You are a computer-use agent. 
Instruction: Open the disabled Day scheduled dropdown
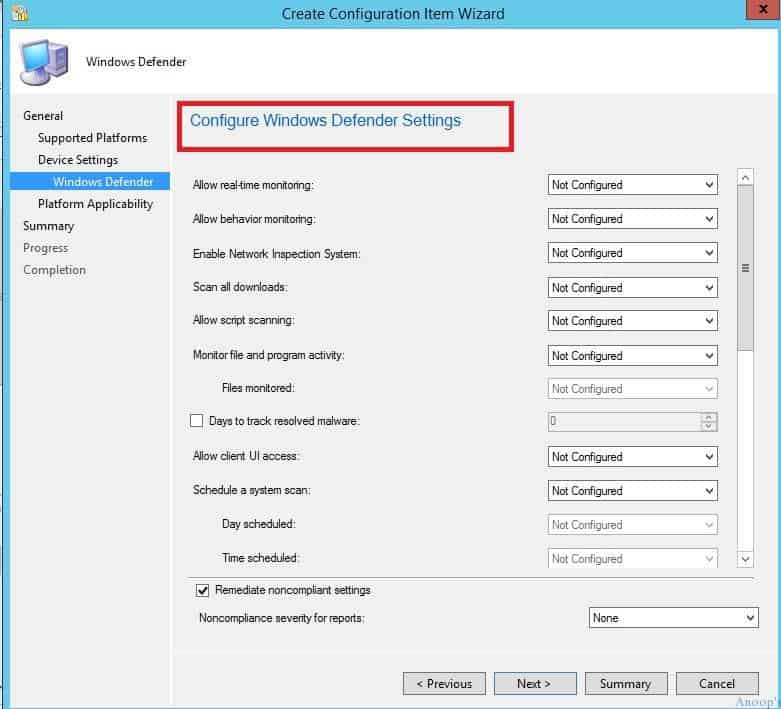click(633, 525)
